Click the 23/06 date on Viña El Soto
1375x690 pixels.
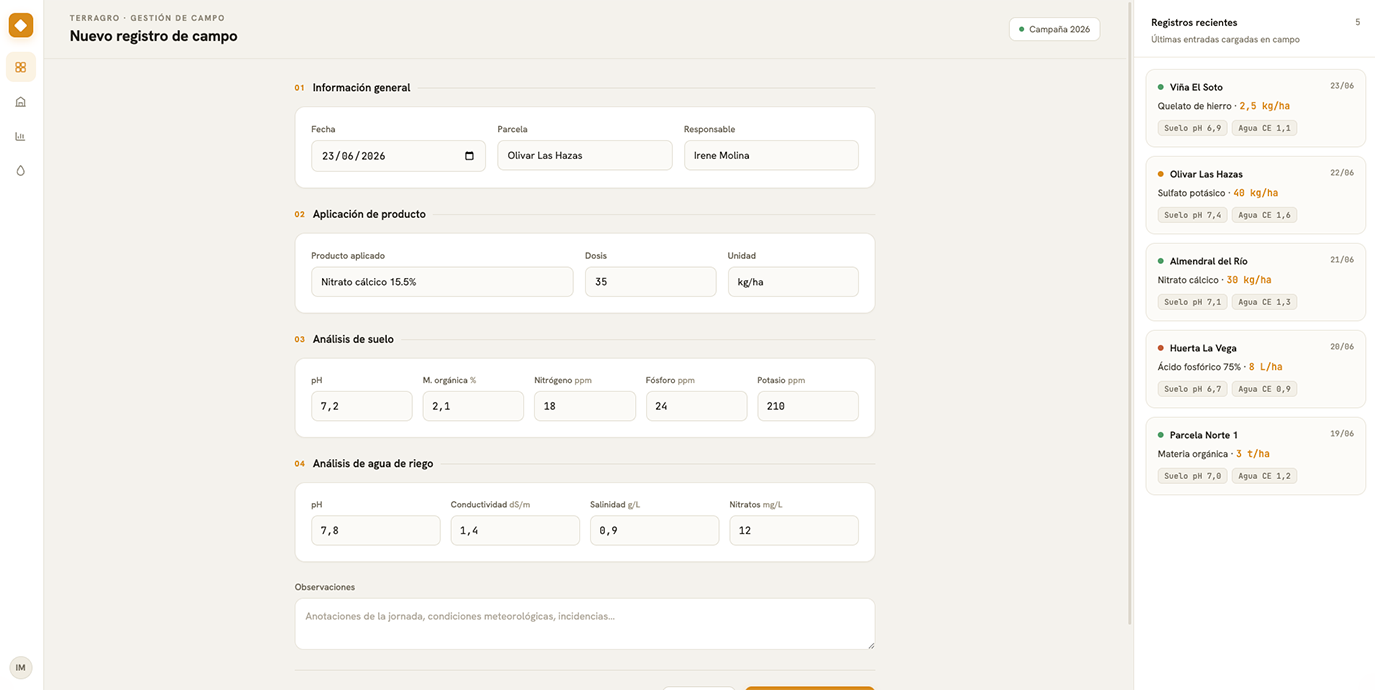click(x=1342, y=86)
